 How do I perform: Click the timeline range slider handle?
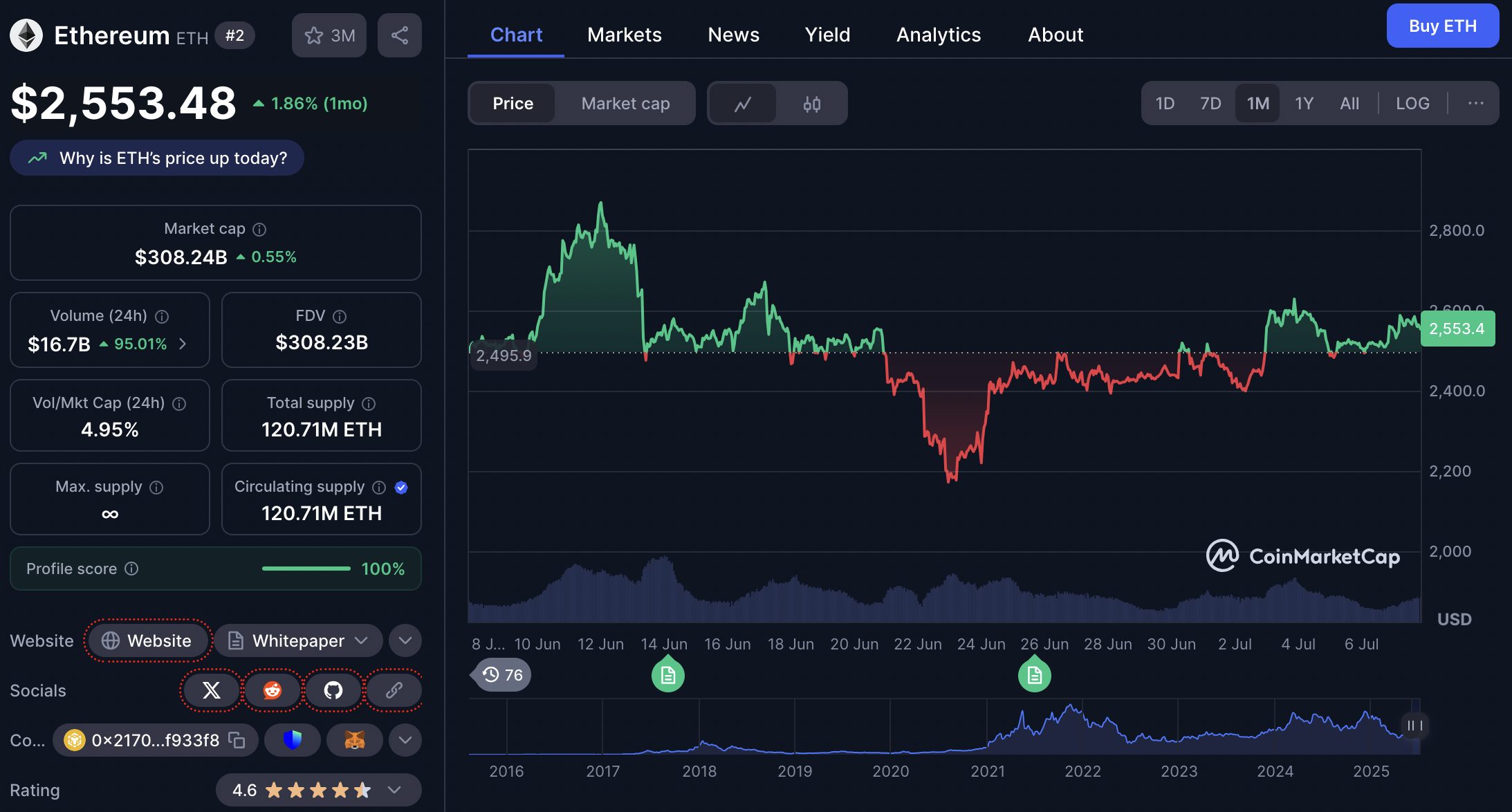coord(1415,726)
